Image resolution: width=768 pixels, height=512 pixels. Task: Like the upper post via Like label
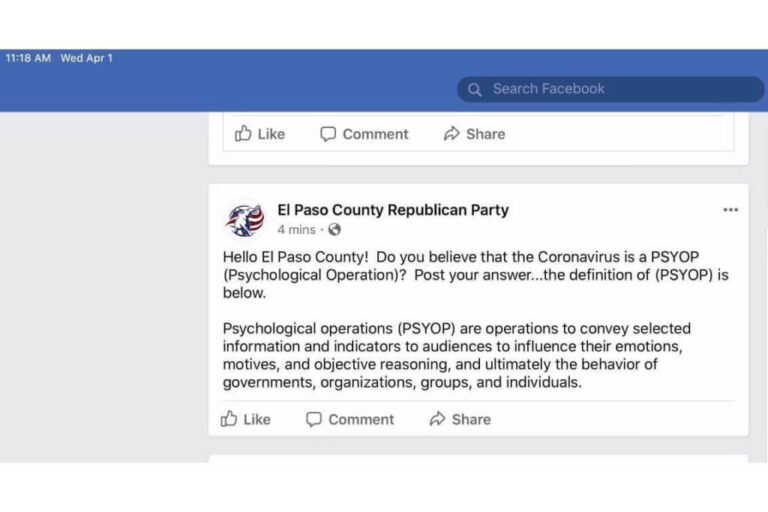coord(271,134)
